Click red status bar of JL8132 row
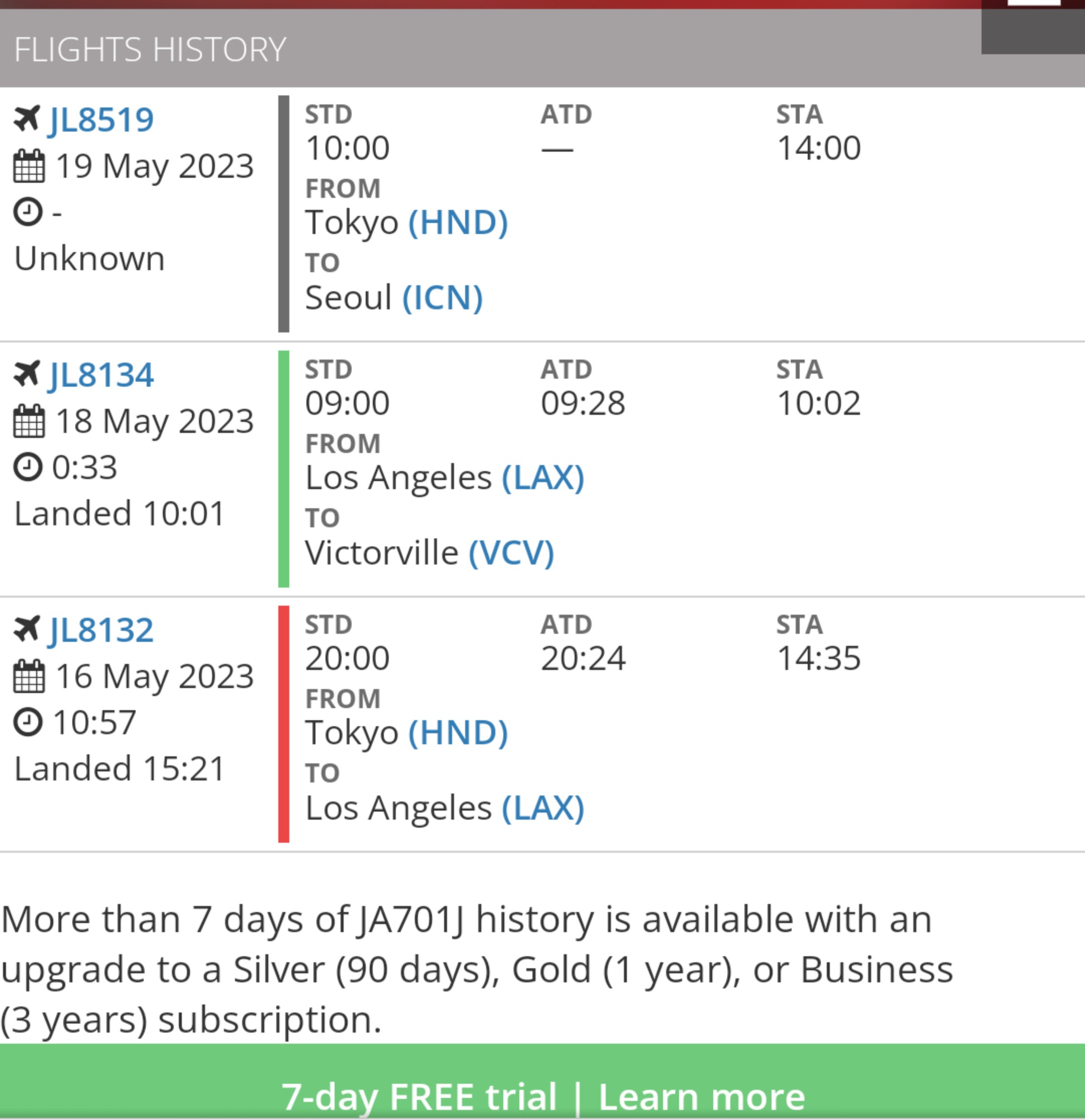The width and height of the screenshot is (1085, 1120). click(x=283, y=723)
